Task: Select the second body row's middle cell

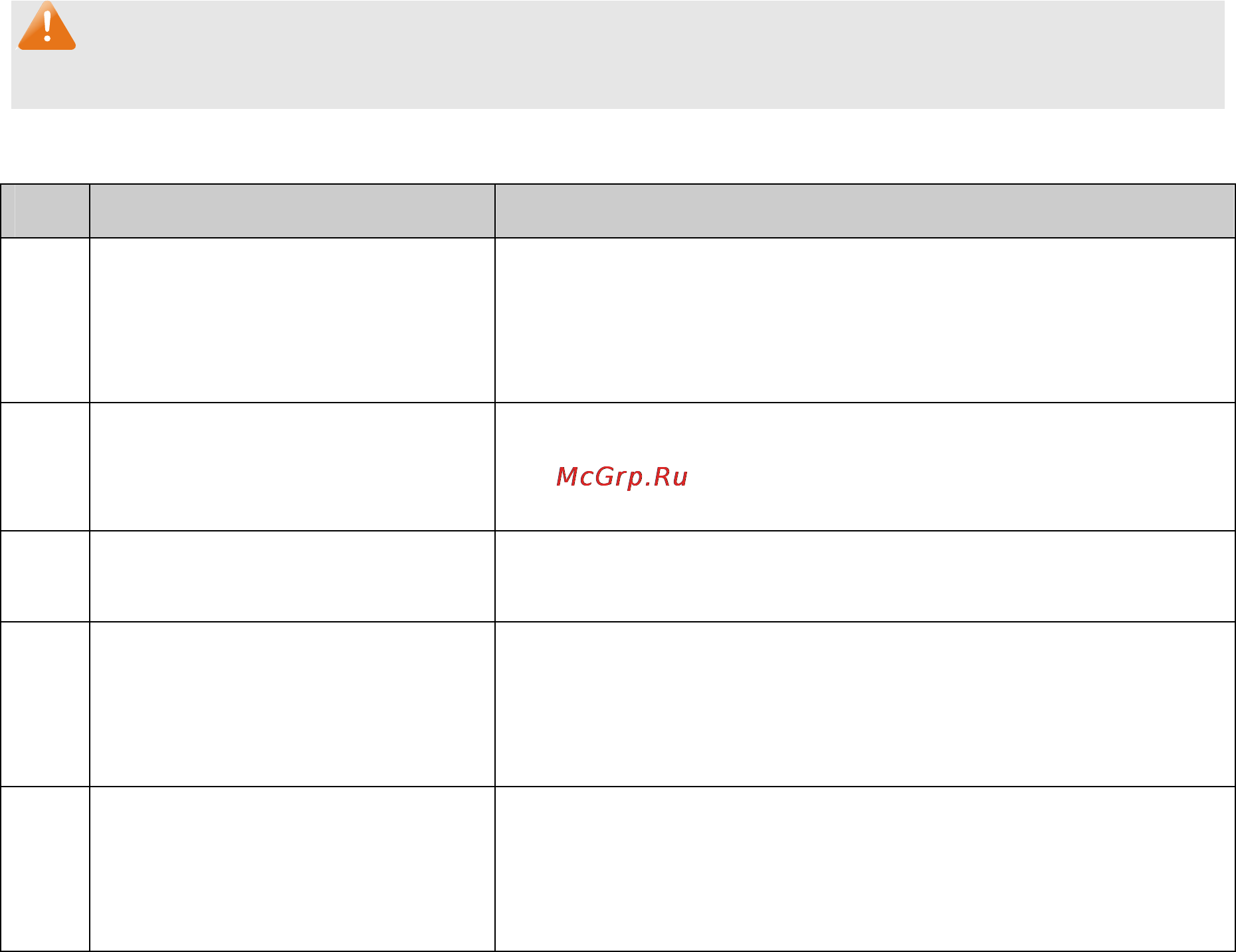Action: [292, 466]
